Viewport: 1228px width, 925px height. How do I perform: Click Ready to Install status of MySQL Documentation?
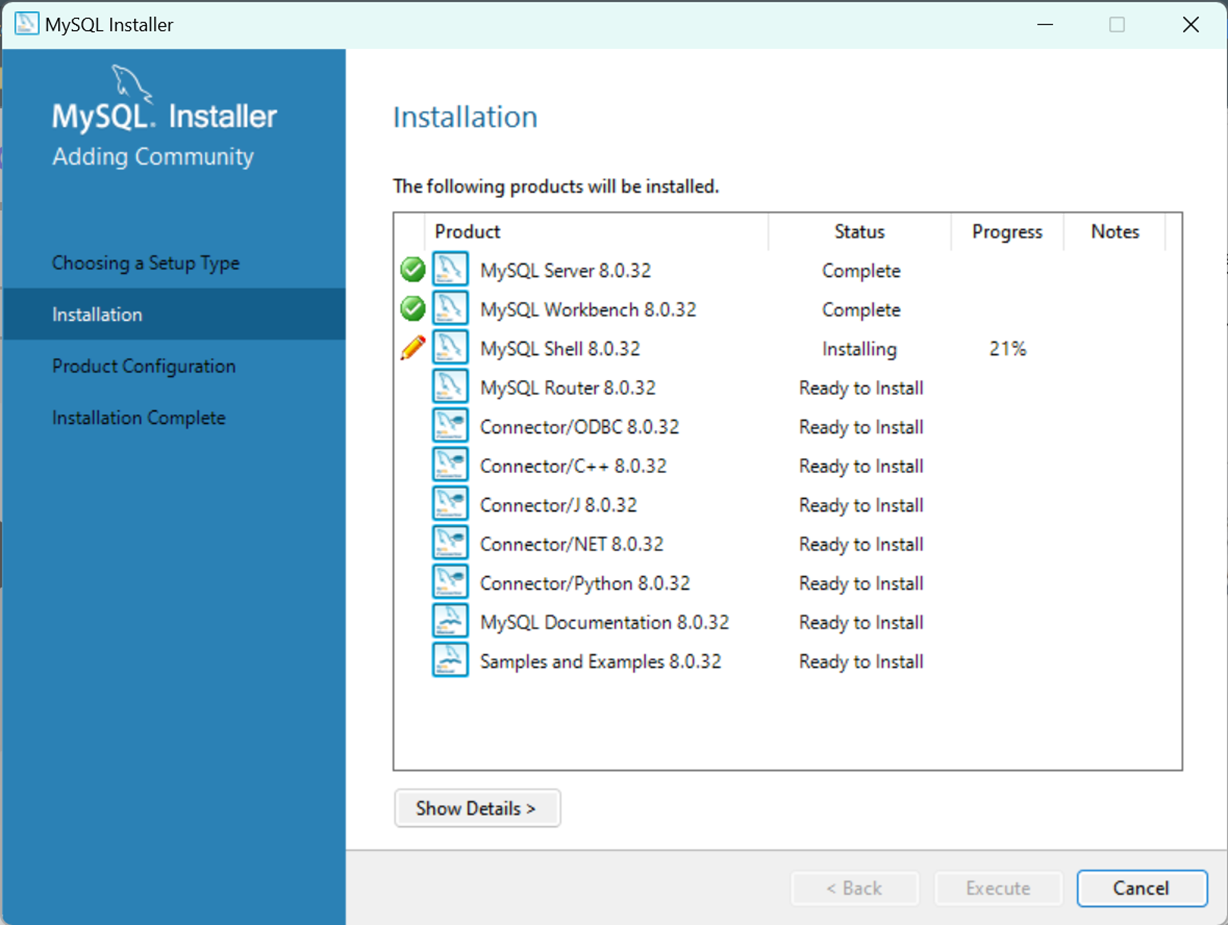click(861, 622)
